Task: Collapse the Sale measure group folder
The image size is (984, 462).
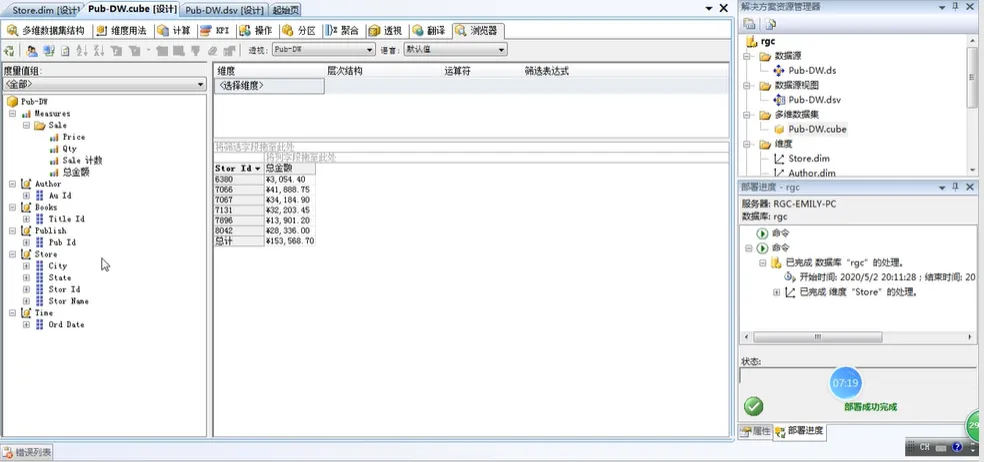Action: click(x=26, y=126)
